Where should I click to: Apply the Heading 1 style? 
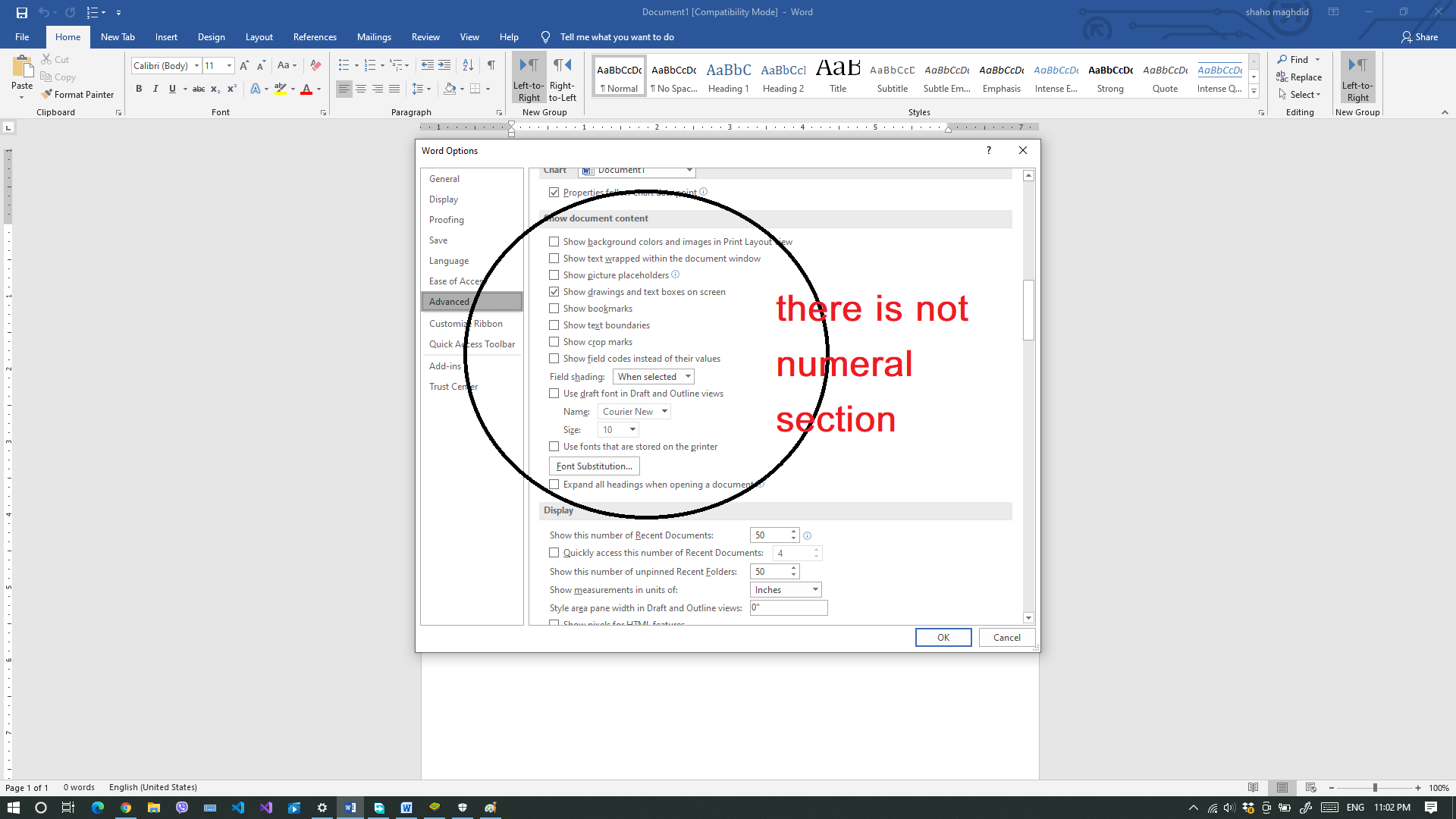[729, 76]
